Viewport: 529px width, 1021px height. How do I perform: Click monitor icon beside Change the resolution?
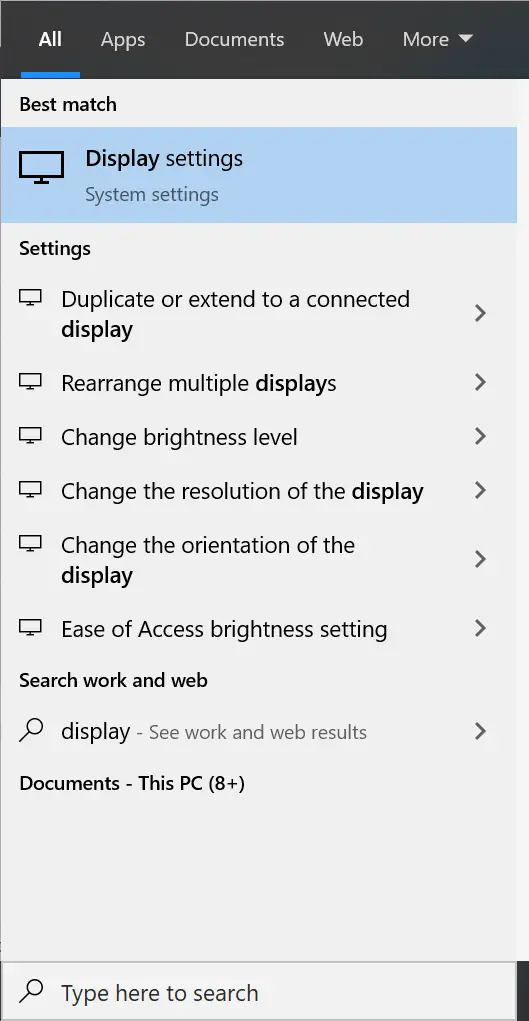[30, 489]
